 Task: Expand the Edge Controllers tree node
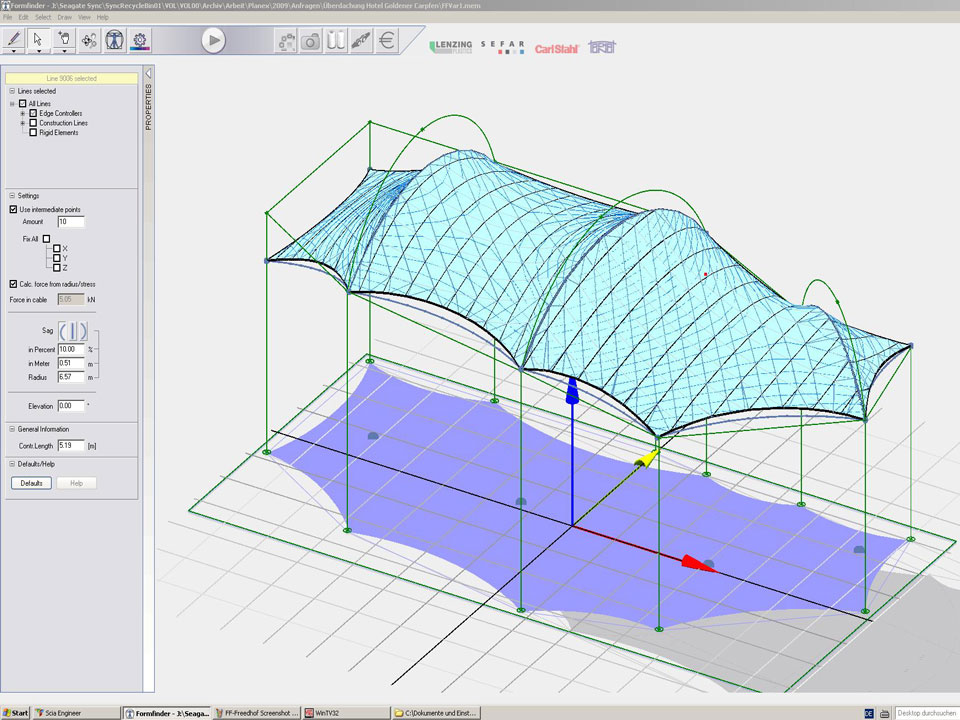pyautogui.click(x=22, y=114)
